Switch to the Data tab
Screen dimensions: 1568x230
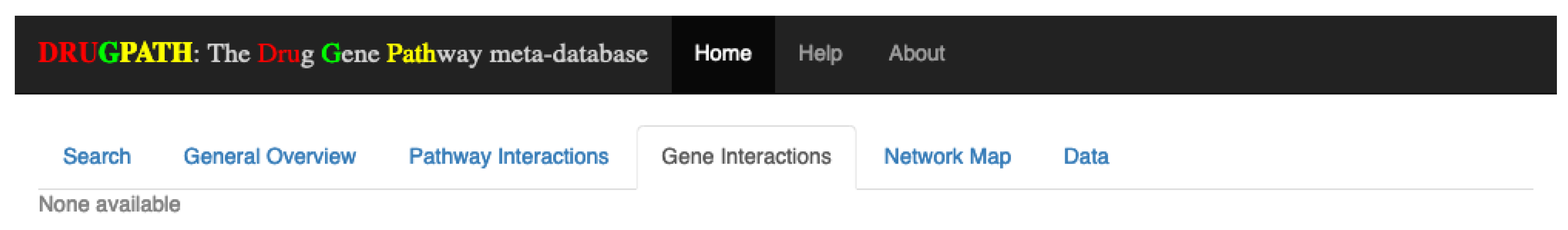[x=1086, y=157]
